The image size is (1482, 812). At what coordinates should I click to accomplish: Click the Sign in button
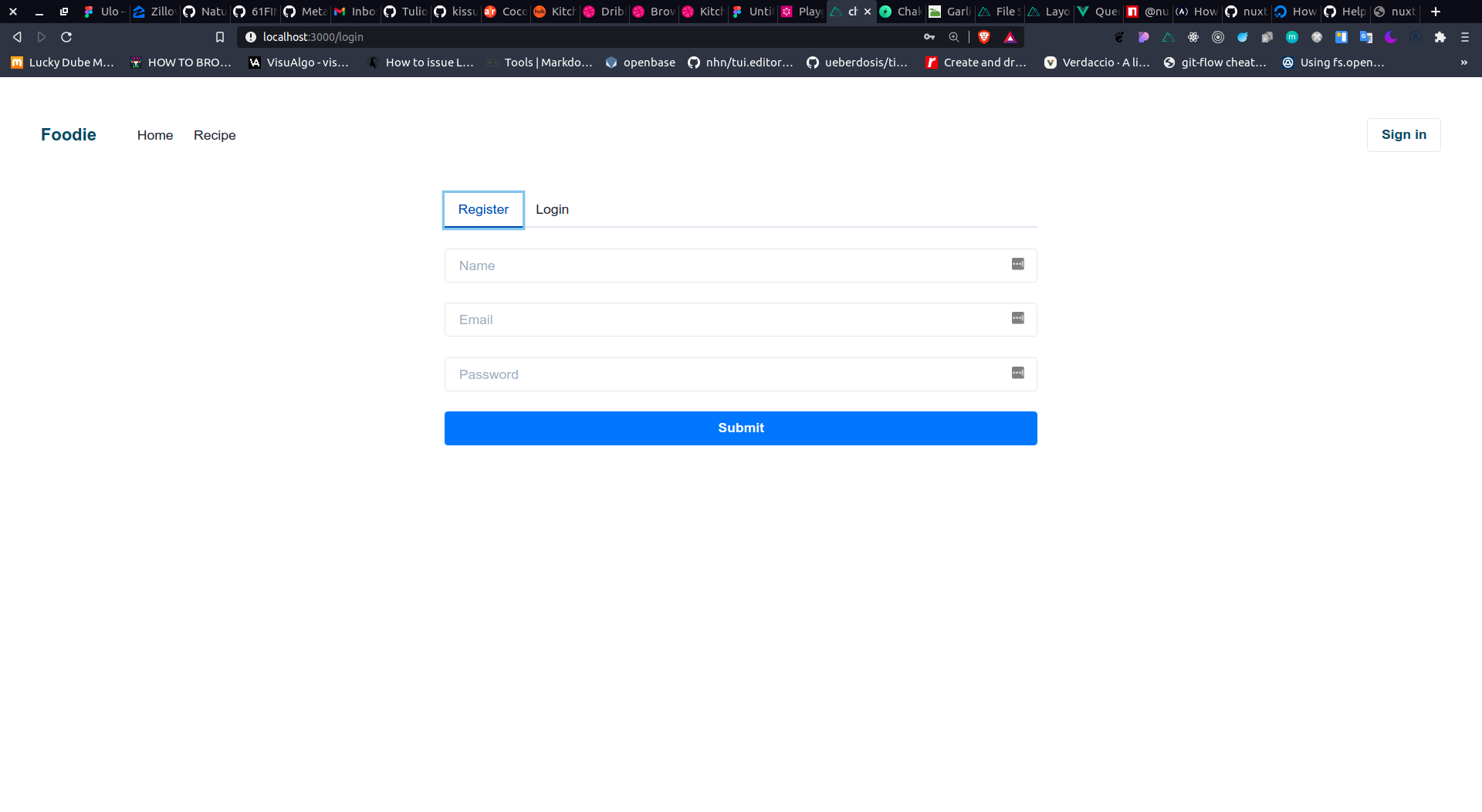point(1404,135)
